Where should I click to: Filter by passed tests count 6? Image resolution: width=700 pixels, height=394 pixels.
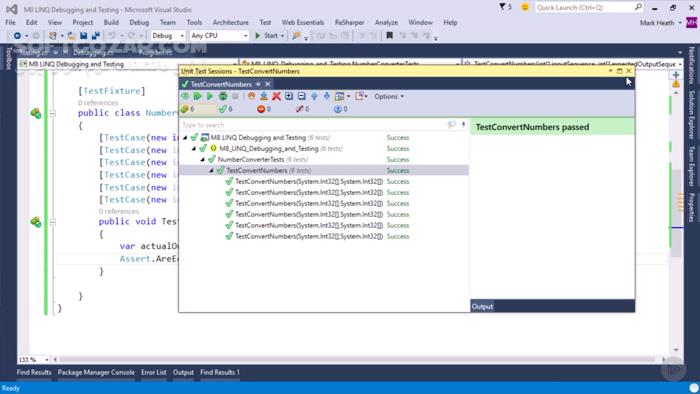pos(225,109)
